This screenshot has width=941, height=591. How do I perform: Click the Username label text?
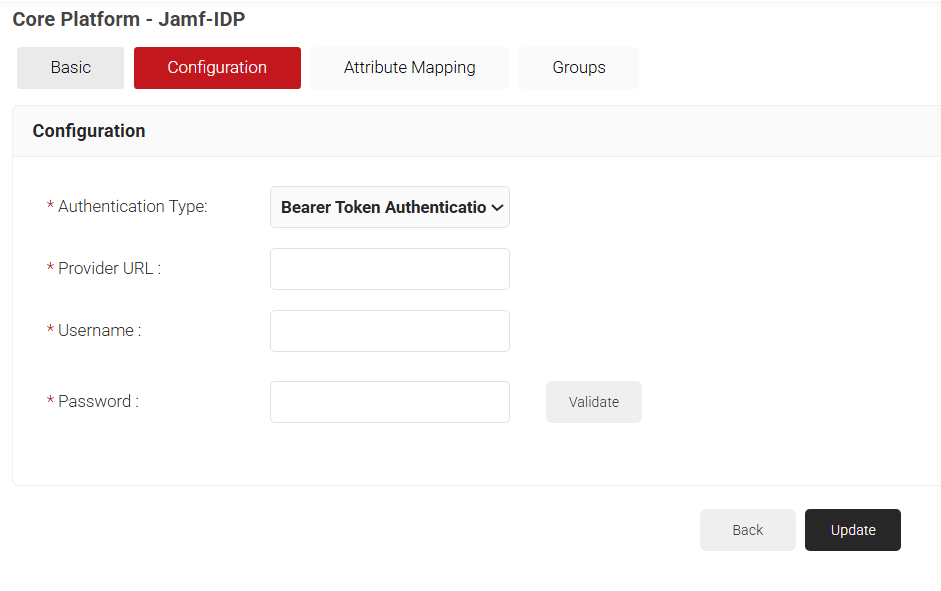[99, 331]
